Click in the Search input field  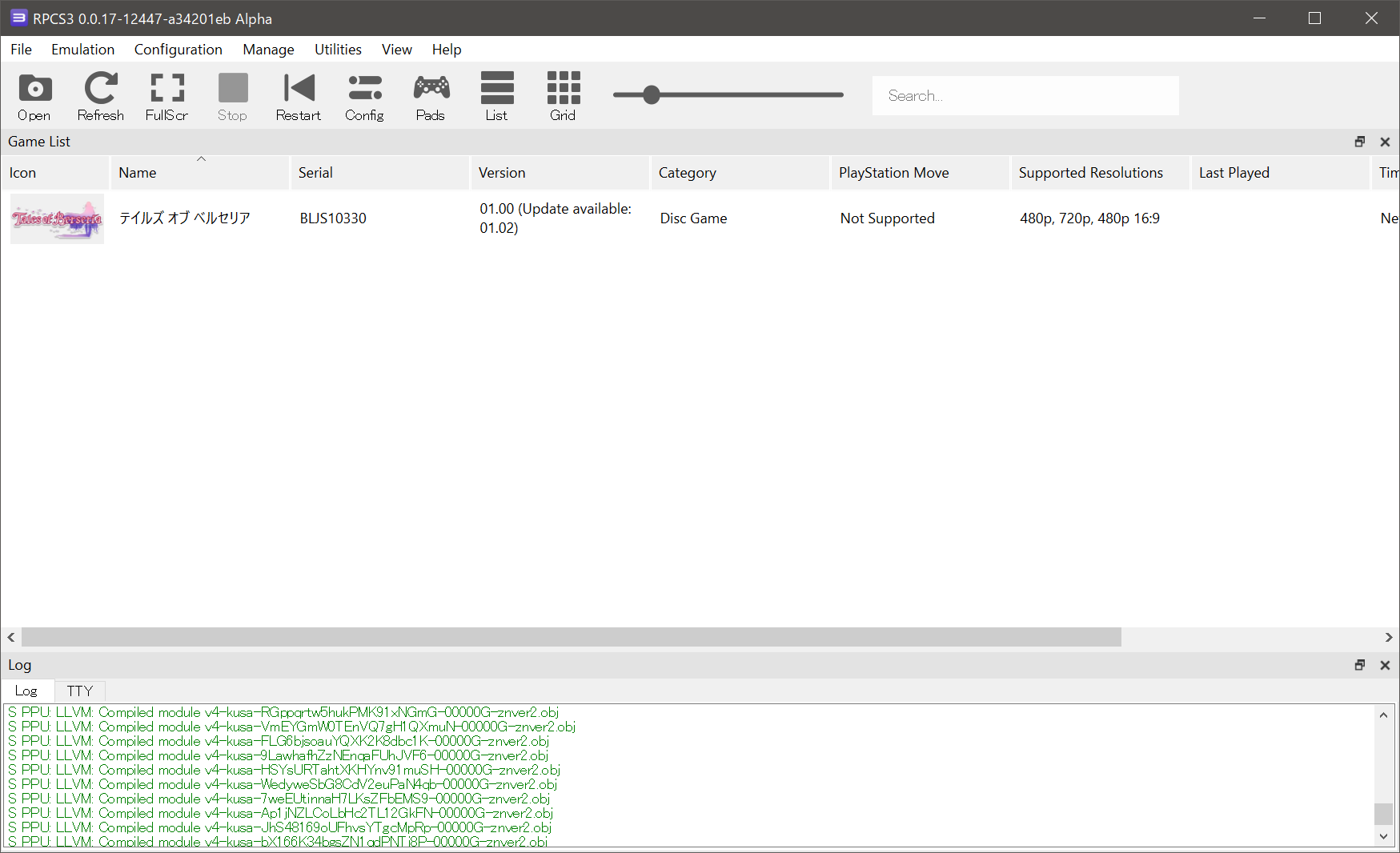(x=1025, y=96)
